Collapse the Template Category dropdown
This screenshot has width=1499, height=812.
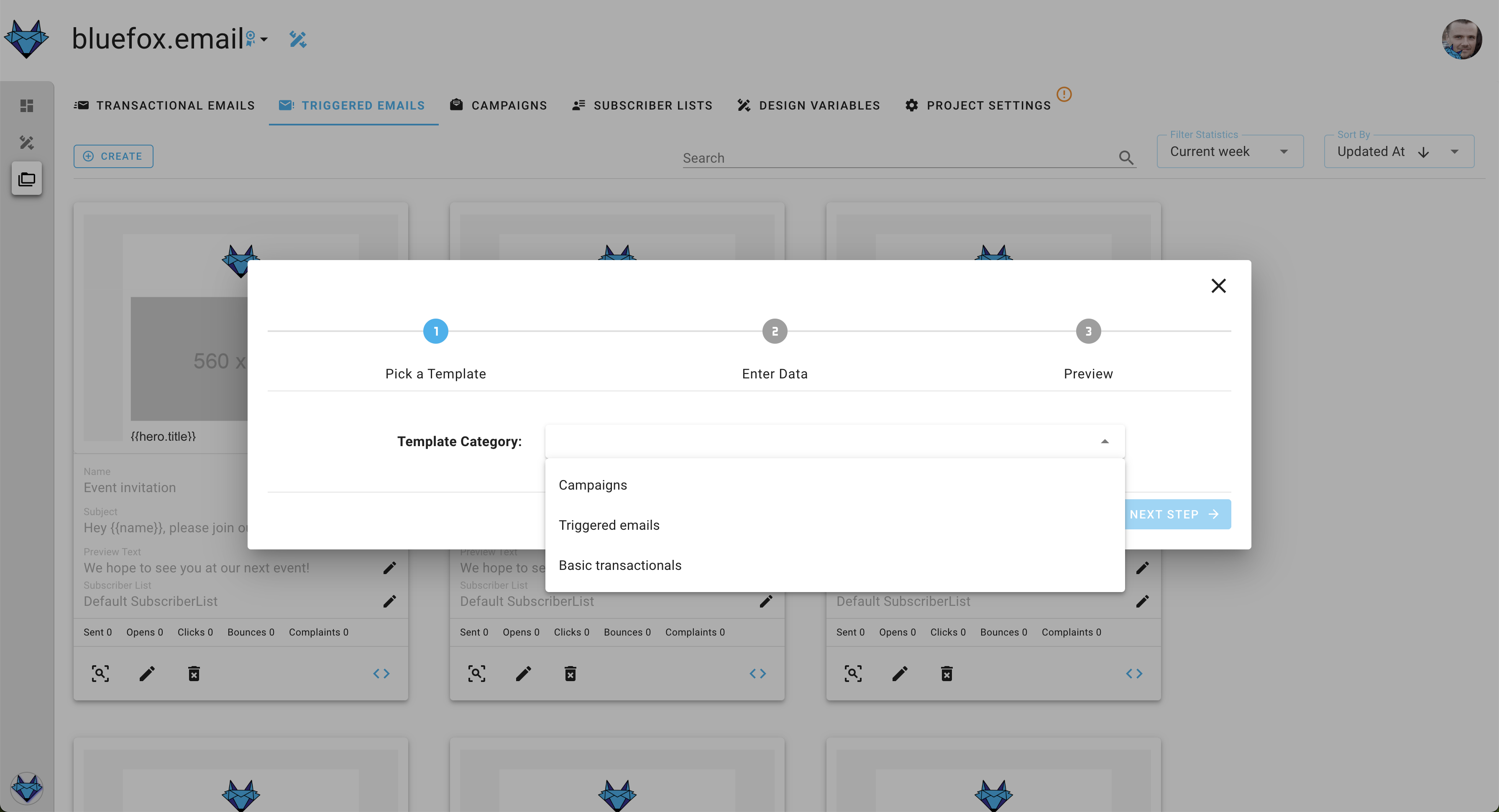pos(1105,442)
